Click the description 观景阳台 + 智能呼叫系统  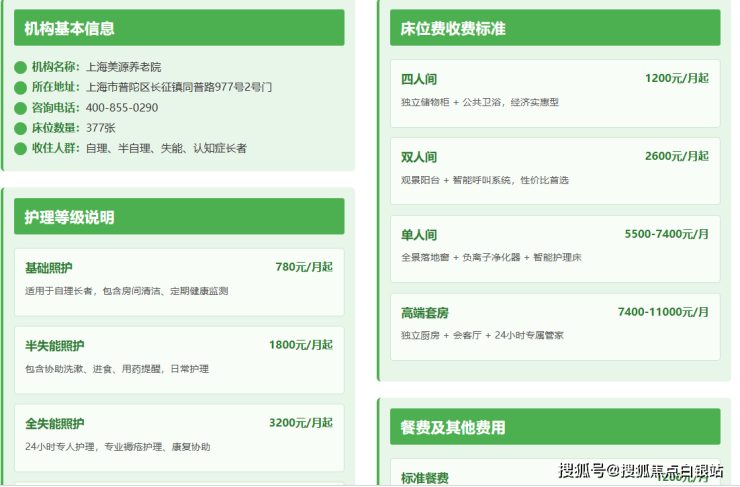coord(455,180)
